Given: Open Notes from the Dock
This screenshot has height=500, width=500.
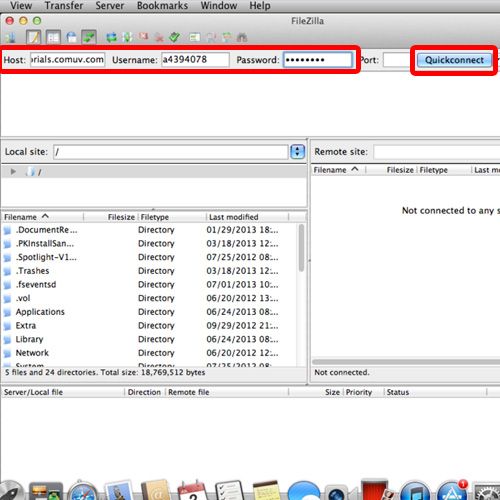Looking at the screenshot, I should (x=267, y=491).
